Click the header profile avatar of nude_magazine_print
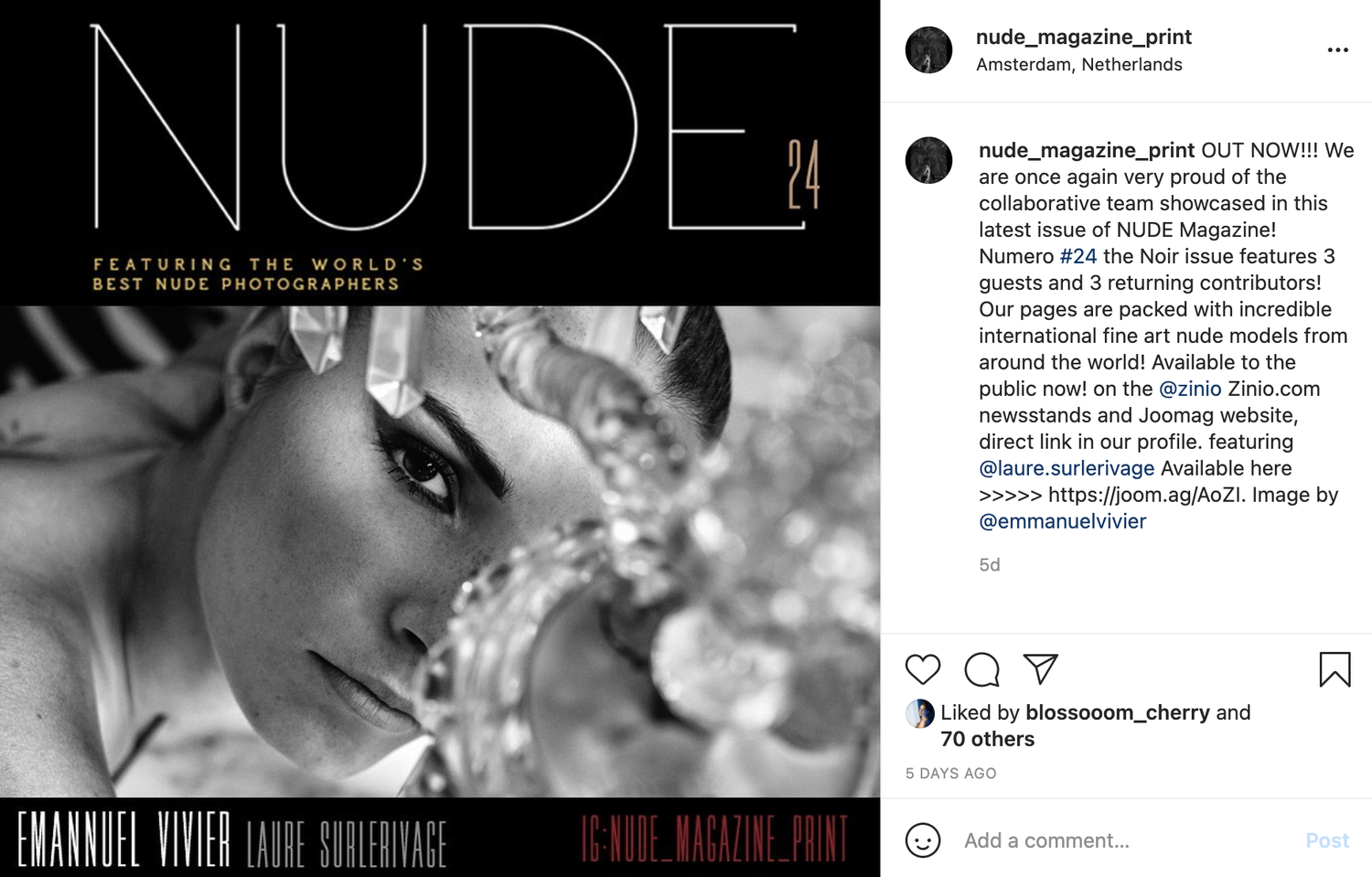 coord(928,49)
